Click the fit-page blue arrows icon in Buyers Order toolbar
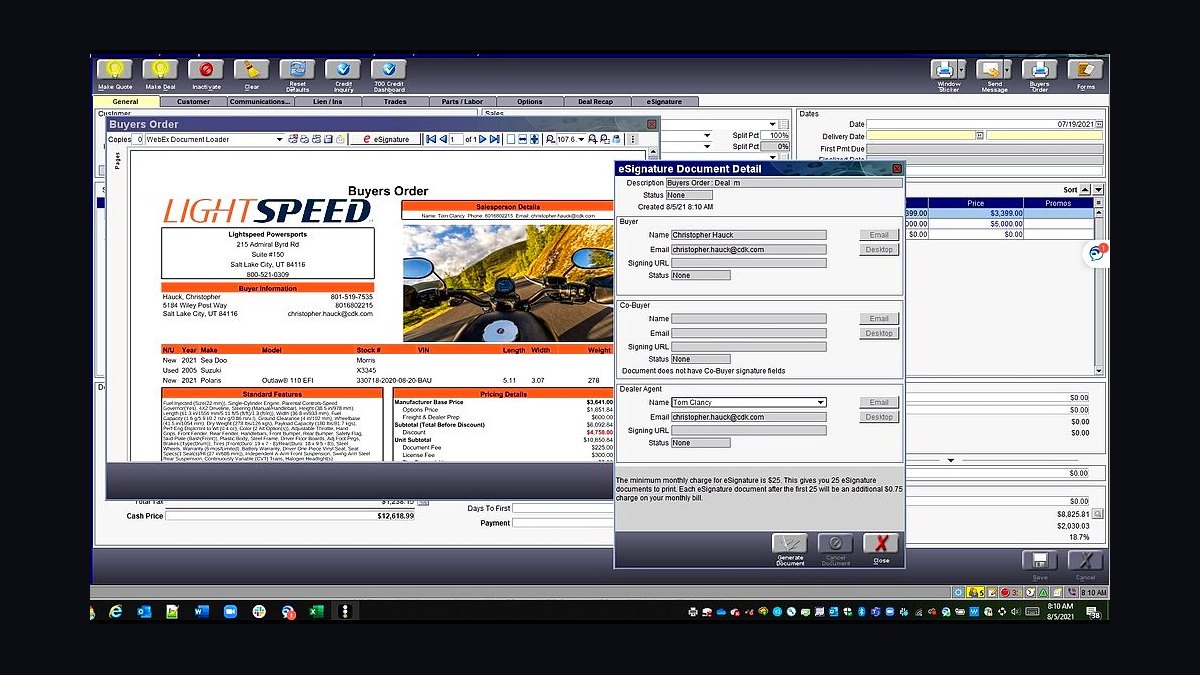The image size is (1200, 675). [534, 139]
